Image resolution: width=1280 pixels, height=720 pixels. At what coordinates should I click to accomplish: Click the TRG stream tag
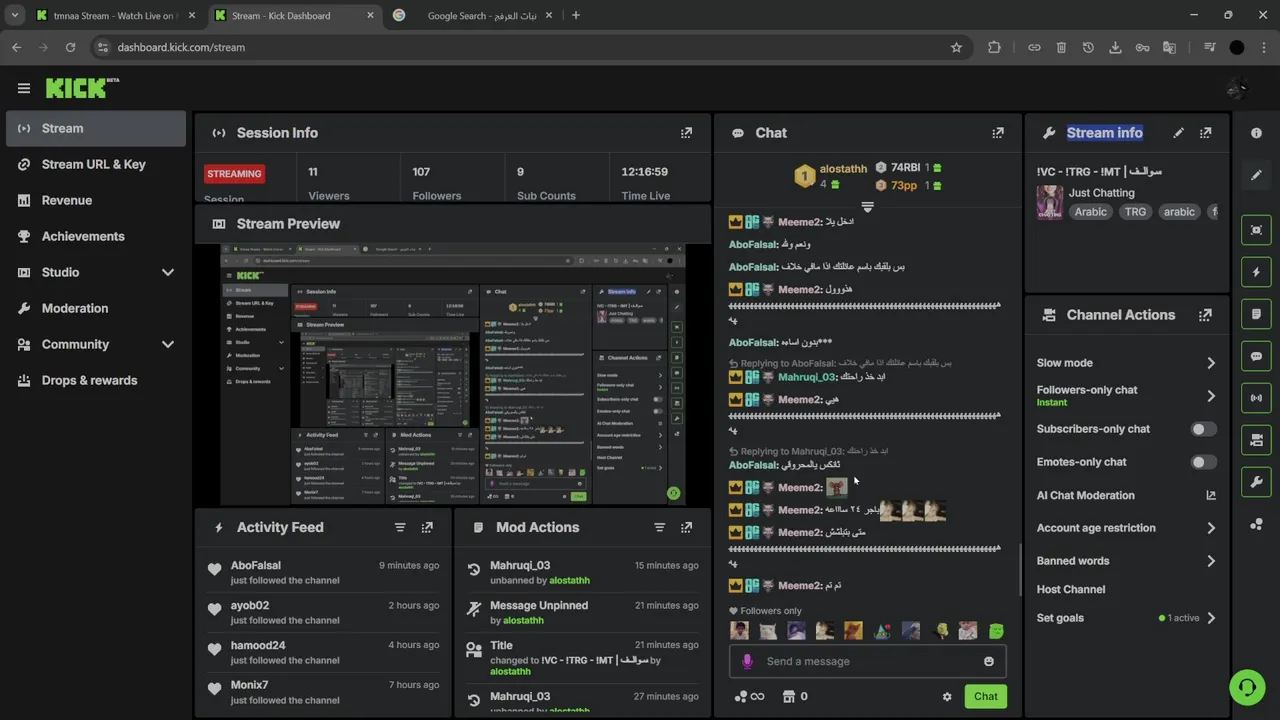click(x=1135, y=212)
